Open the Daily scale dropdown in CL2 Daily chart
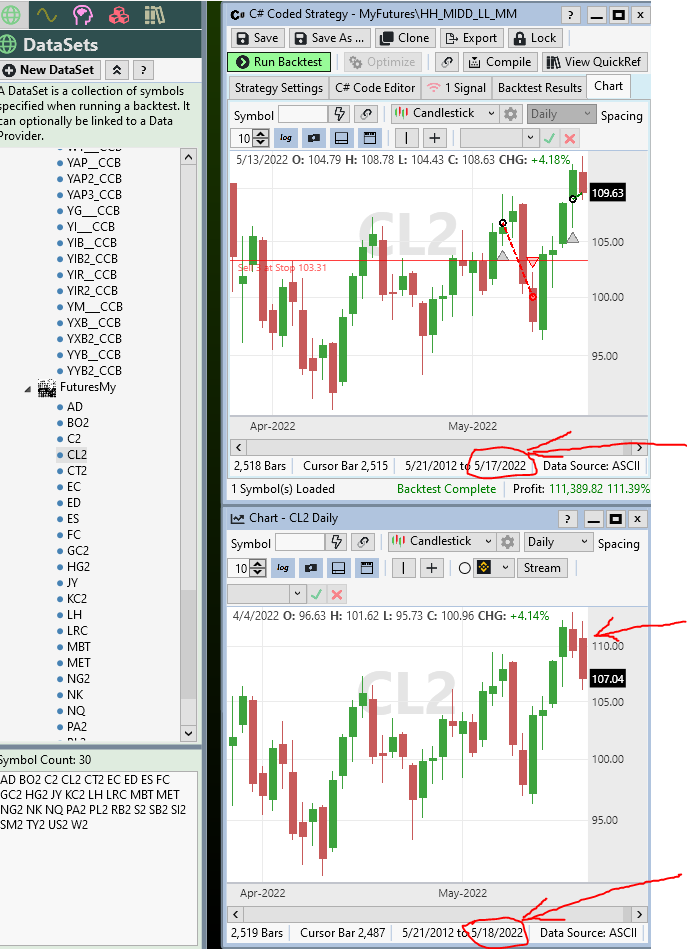The image size is (687, 949). [x=558, y=542]
